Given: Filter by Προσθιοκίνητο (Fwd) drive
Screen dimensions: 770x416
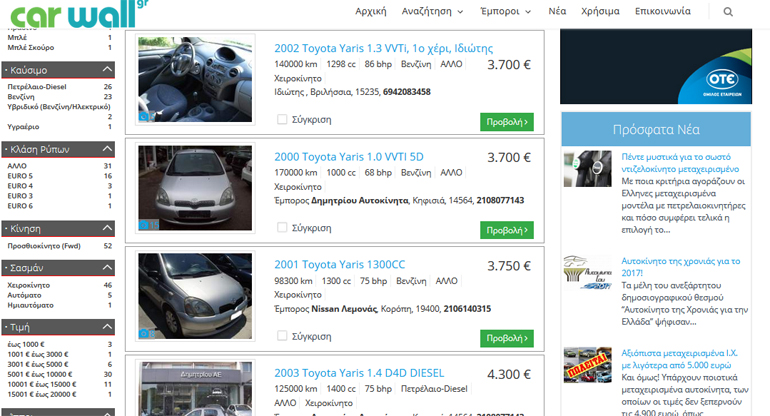Looking at the screenshot, I should pos(44,246).
